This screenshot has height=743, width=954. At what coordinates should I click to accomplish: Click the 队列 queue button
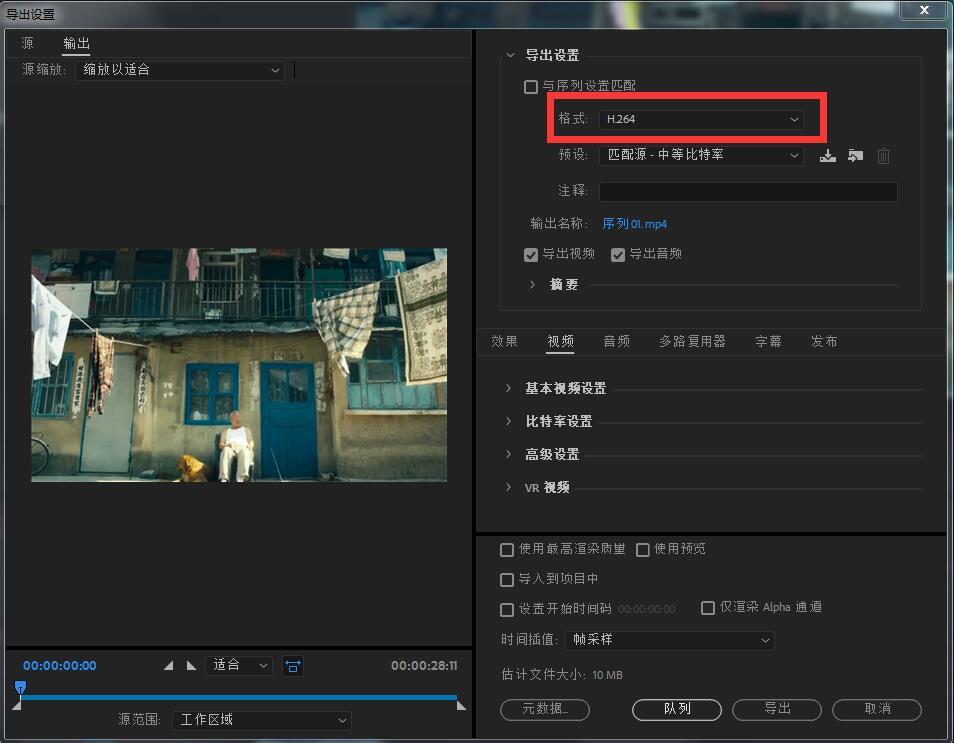pyautogui.click(x=676, y=710)
